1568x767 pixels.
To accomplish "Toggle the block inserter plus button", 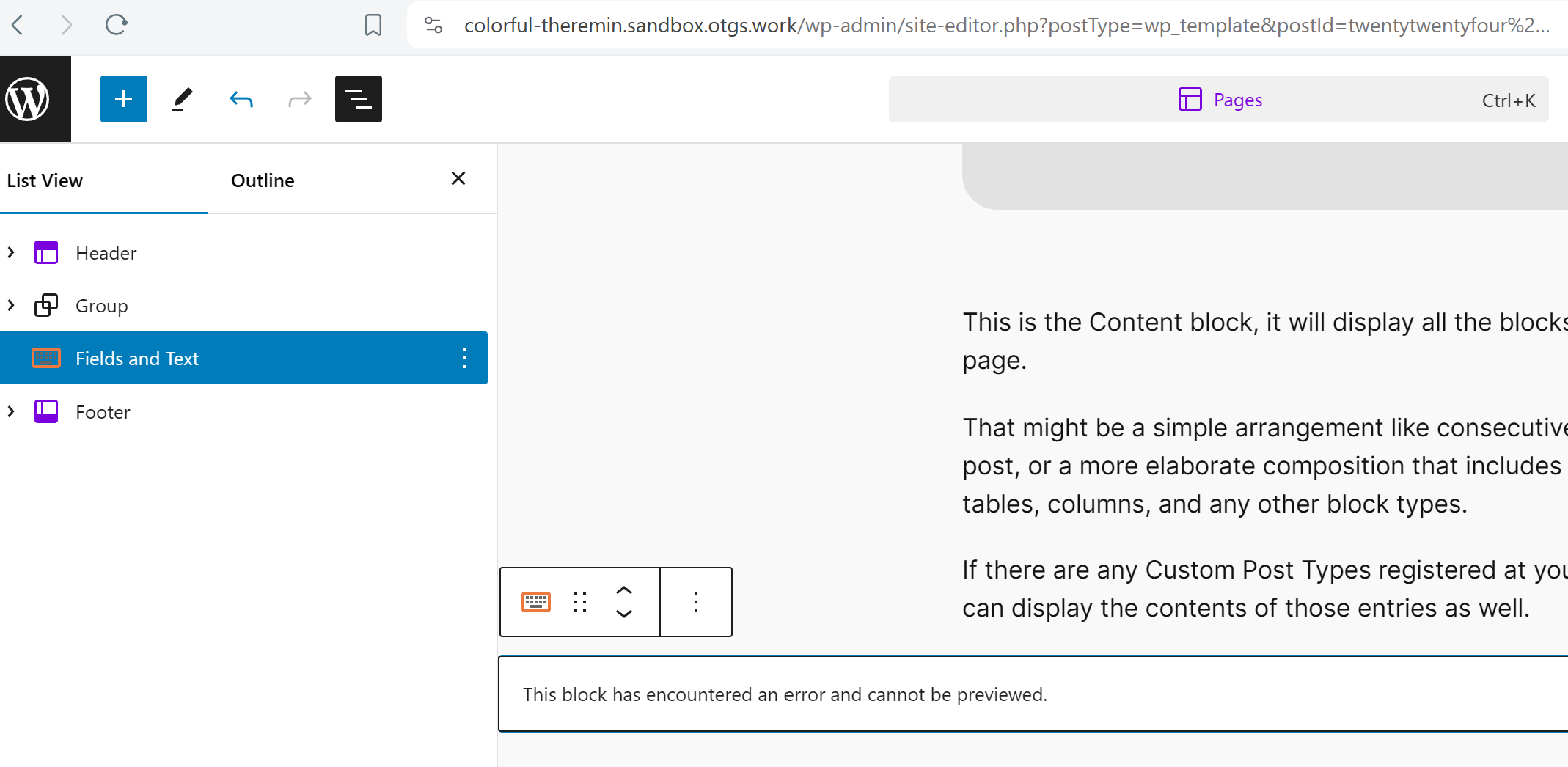I will 124,99.
